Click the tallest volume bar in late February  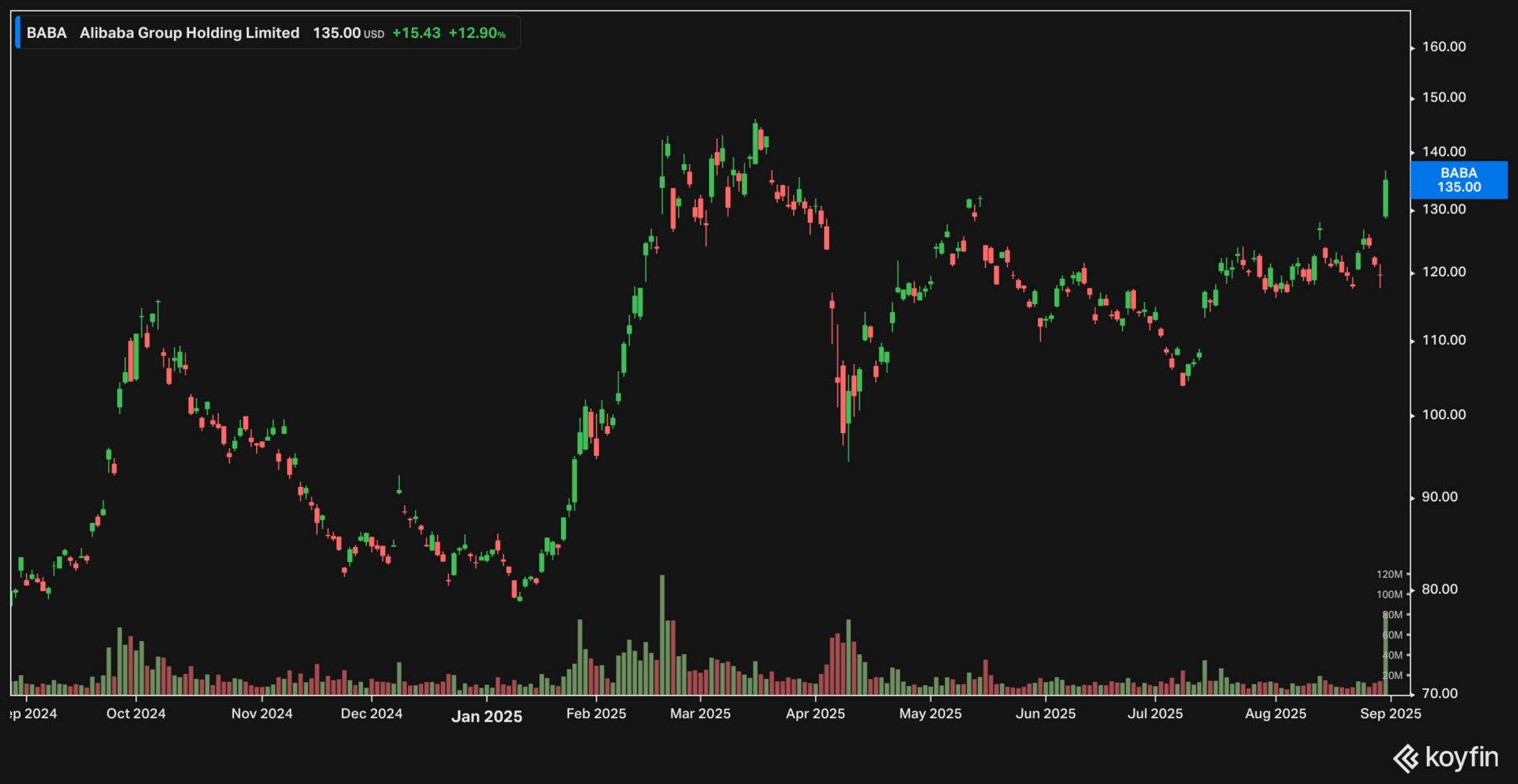coord(663,635)
